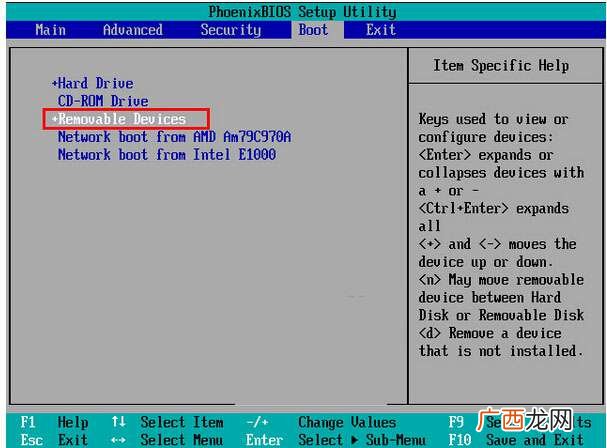
Task: Switch to the Advanced tab
Action: tap(133, 30)
